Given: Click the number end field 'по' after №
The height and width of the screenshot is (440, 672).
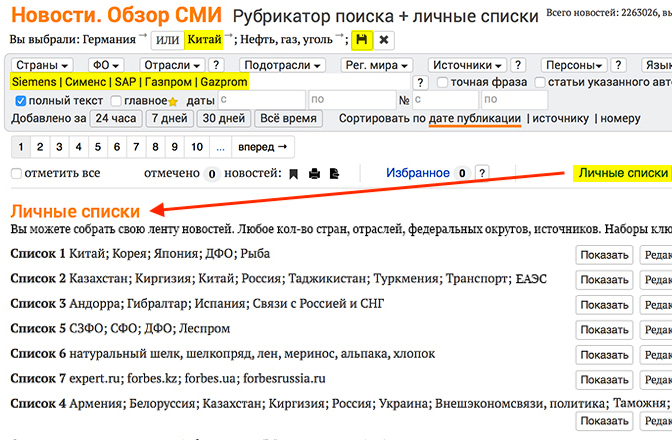Looking at the screenshot, I should point(514,100).
